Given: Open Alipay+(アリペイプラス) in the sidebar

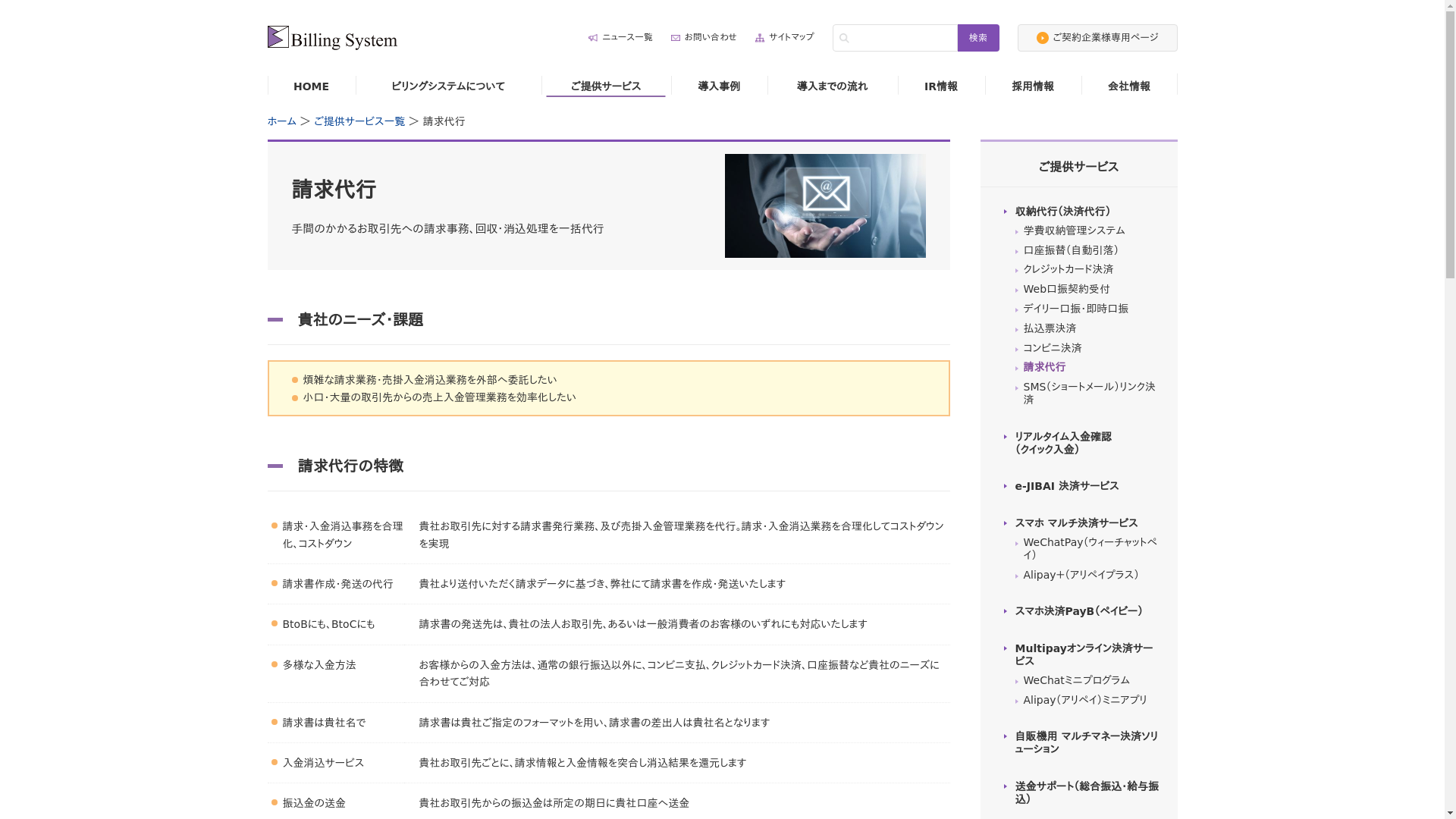Looking at the screenshot, I should click(x=1081, y=575).
